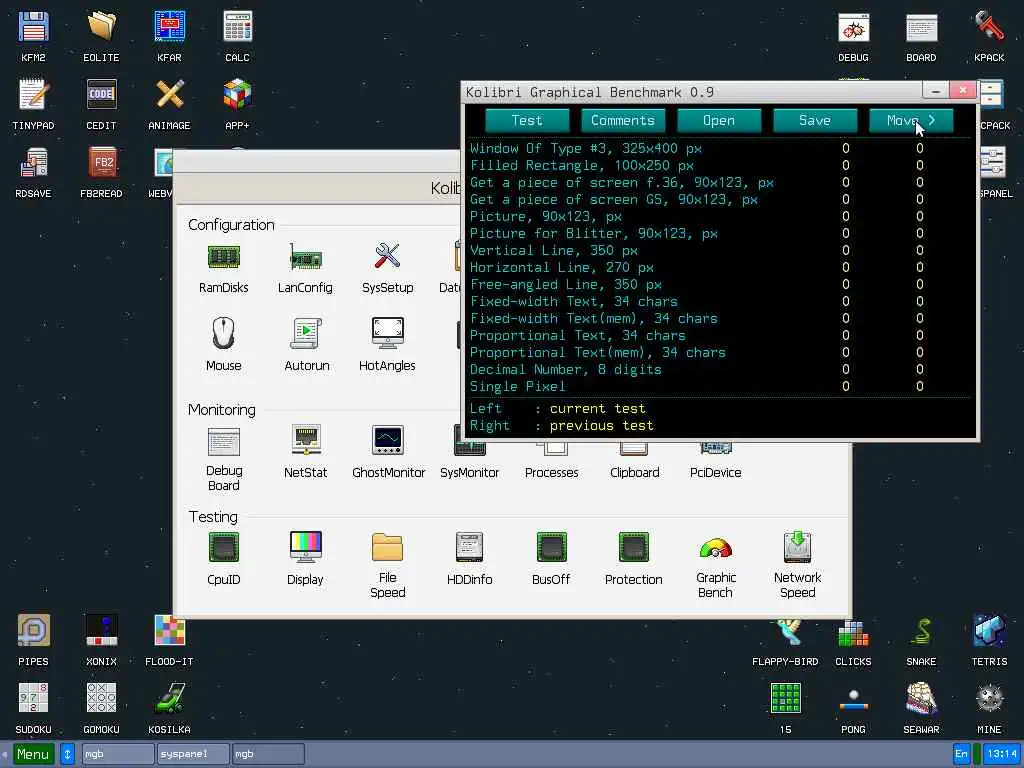1024x768 pixels.
Task: Click the Move button in benchmark
Action: [911, 120]
